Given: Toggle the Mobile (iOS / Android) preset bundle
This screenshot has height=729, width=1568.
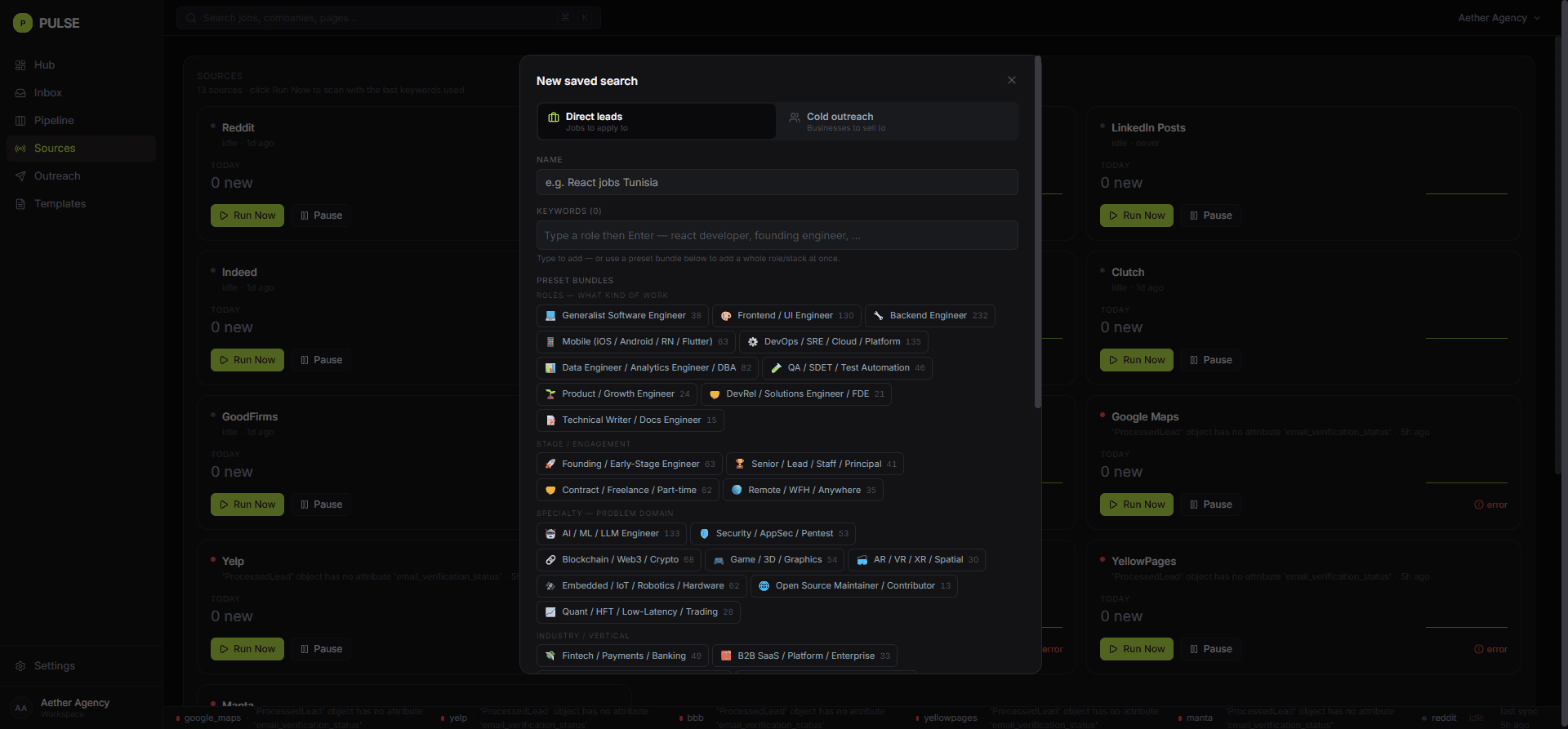Looking at the screenshot, I should (x=636, y=342).
